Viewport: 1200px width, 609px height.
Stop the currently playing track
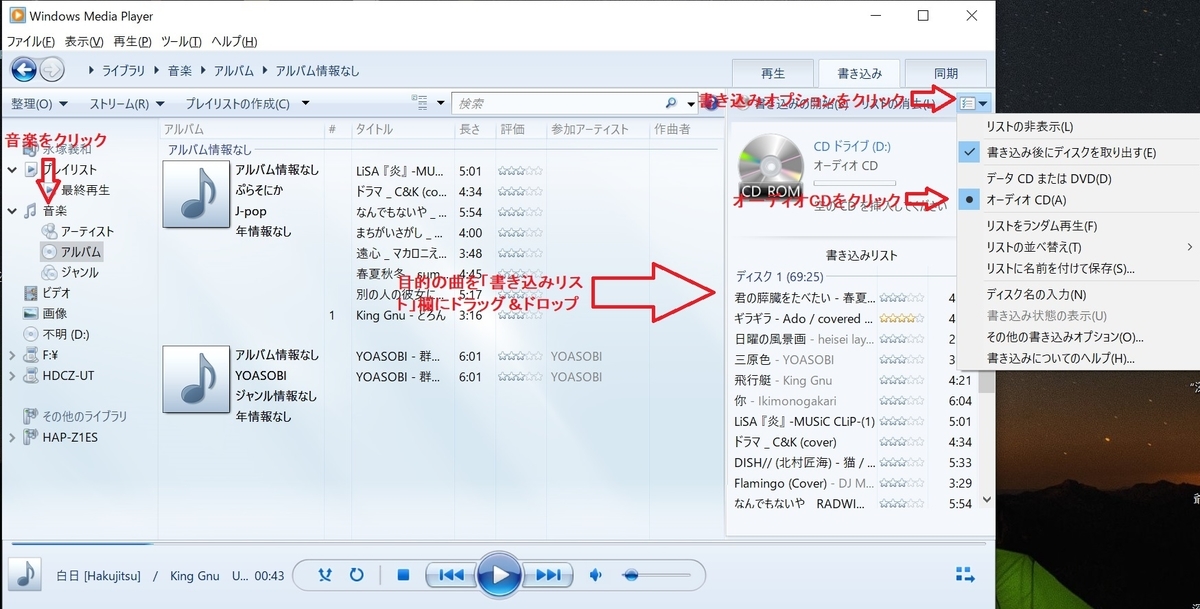403,575
